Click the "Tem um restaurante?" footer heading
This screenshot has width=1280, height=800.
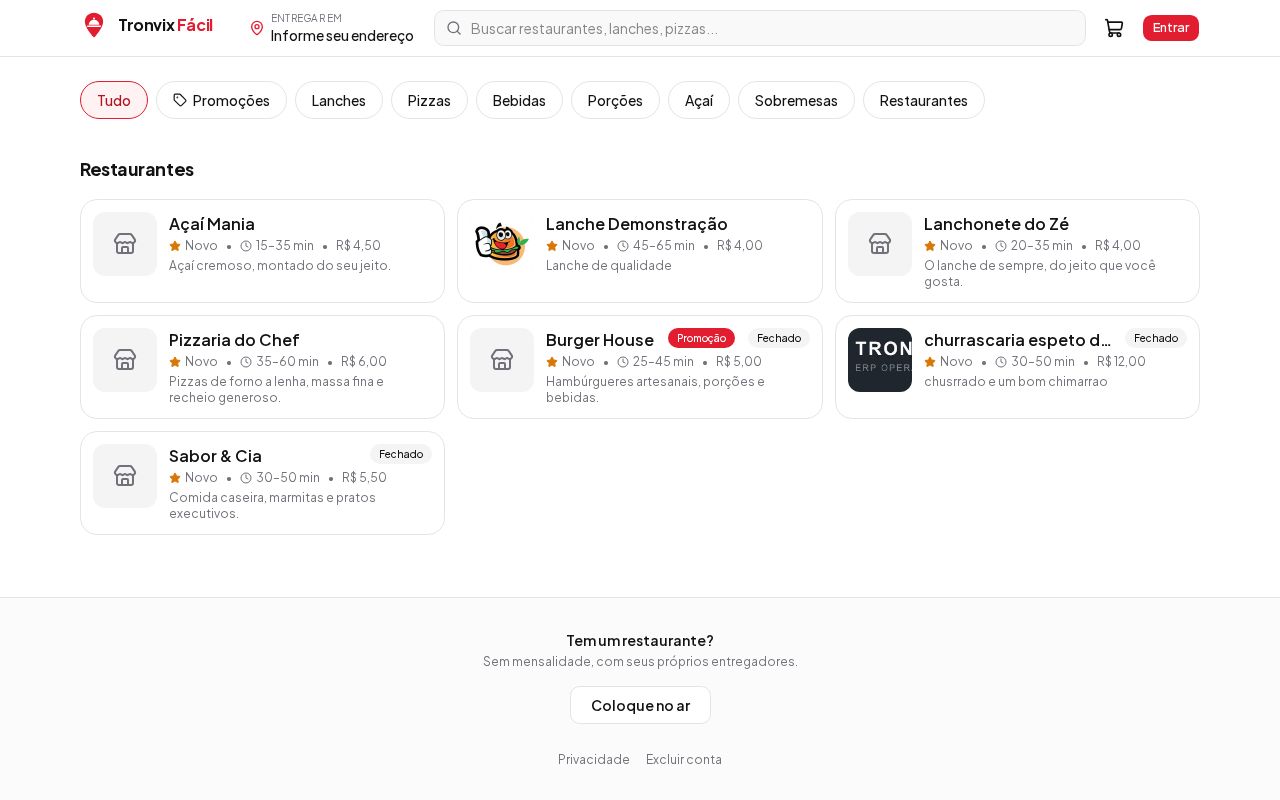pyautogui.click(x=640, y=641)
